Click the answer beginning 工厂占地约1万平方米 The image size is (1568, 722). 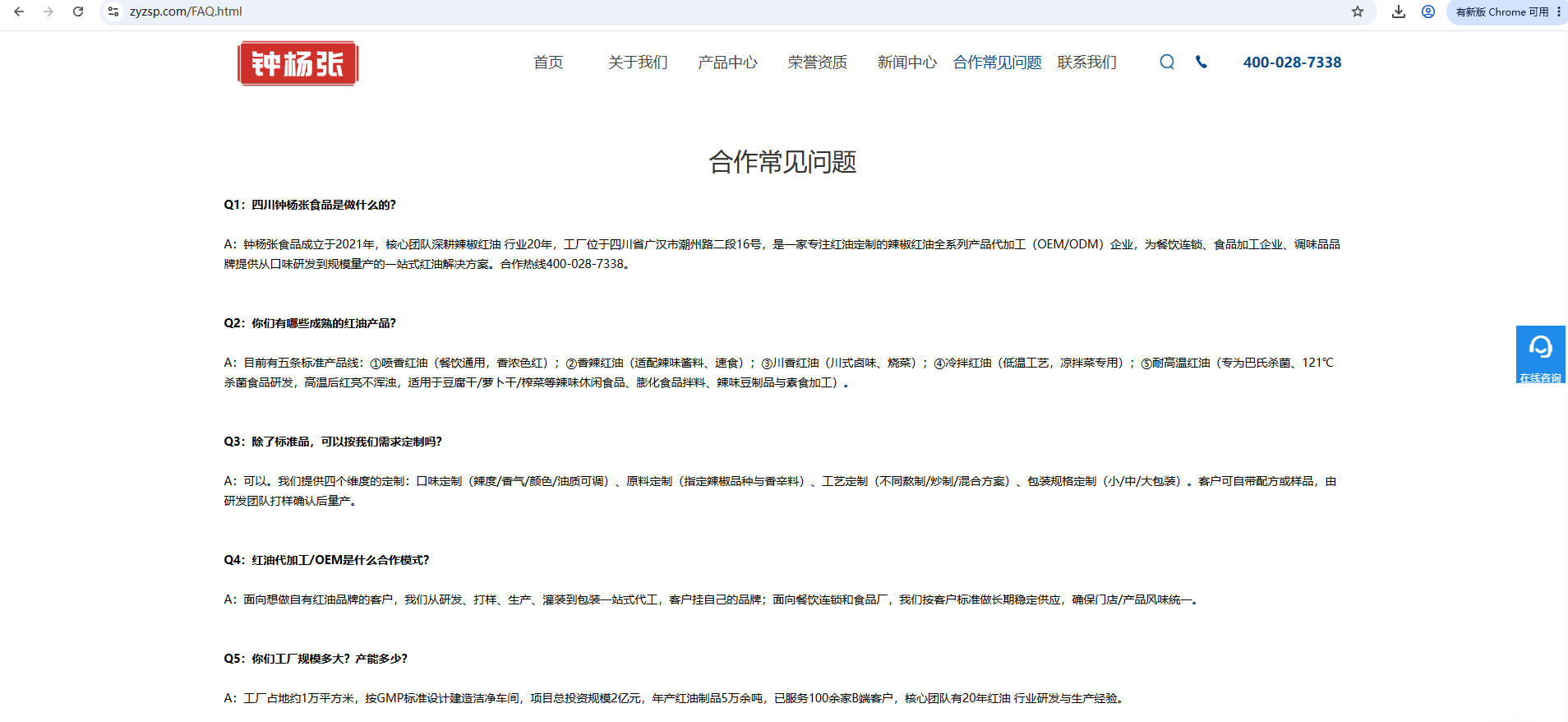[x=674, y=698]
